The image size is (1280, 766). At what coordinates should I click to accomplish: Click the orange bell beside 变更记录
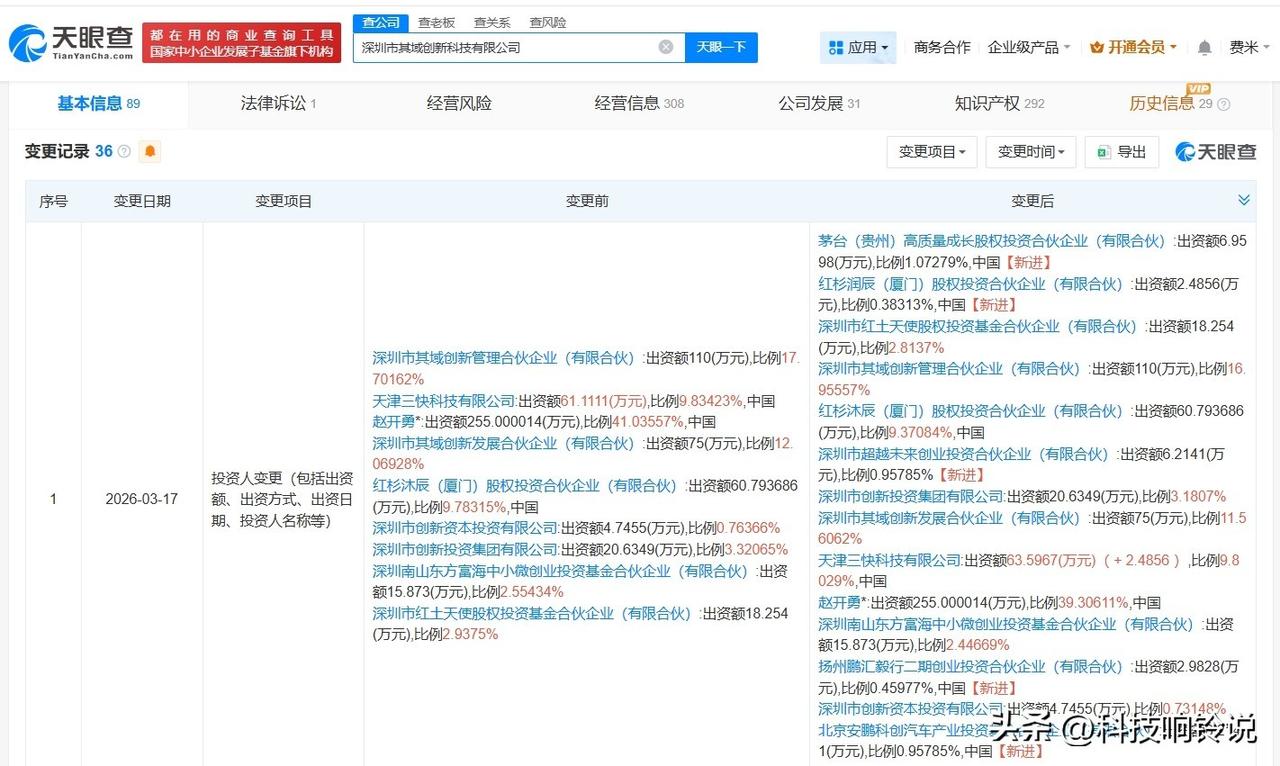click(x=150, y=152)
